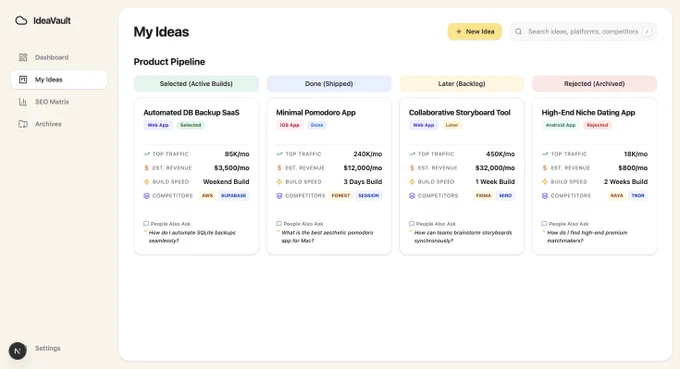Click the Later status tag
The height and width of the screenshot is (369, 680).
click(451, 125)
